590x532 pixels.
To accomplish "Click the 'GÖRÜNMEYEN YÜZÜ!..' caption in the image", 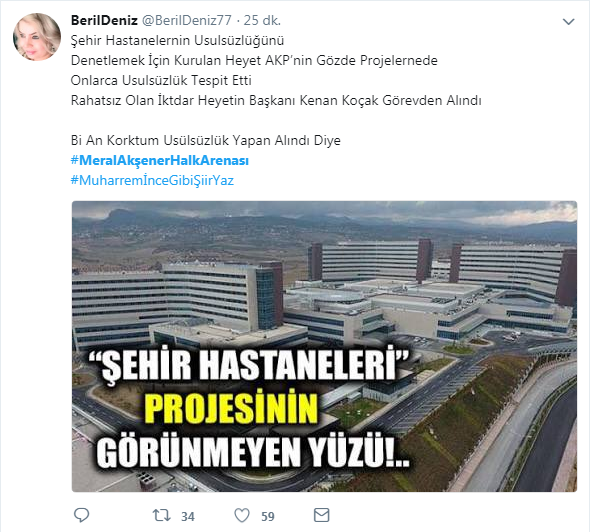I will pos(253,452).
